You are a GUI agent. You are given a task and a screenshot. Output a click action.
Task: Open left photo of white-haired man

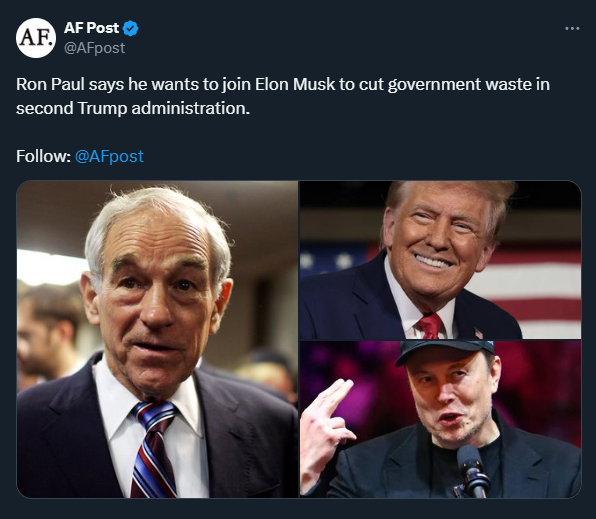pos(157,339)
